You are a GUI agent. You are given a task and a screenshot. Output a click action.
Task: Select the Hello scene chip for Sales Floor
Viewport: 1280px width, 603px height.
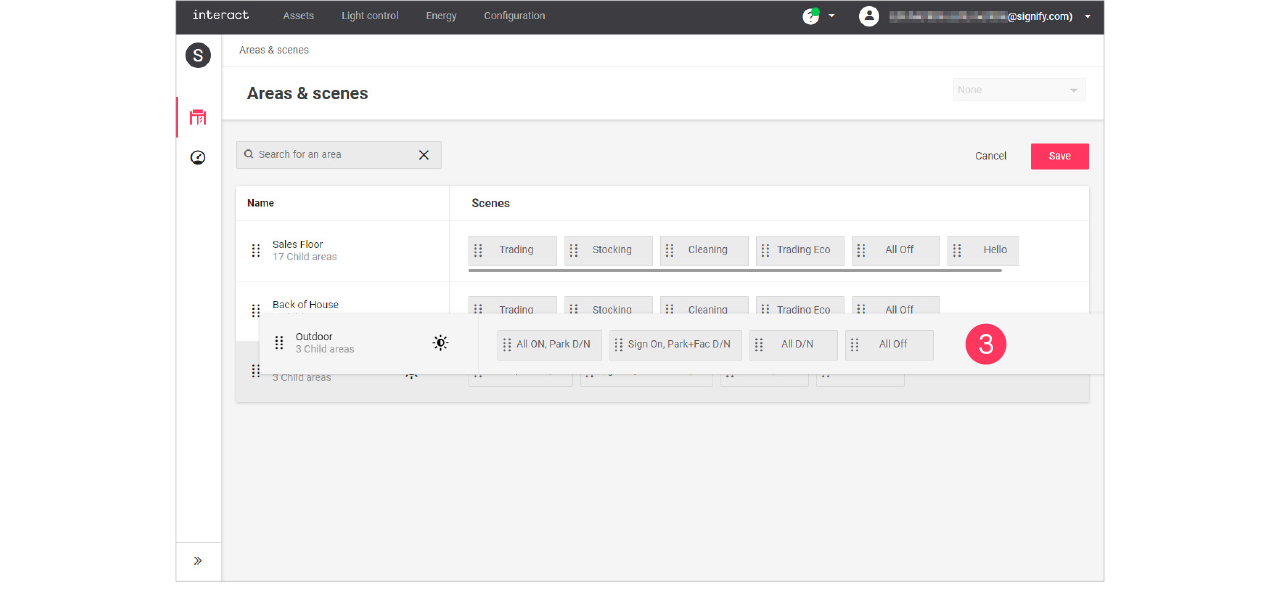[982, 250]
